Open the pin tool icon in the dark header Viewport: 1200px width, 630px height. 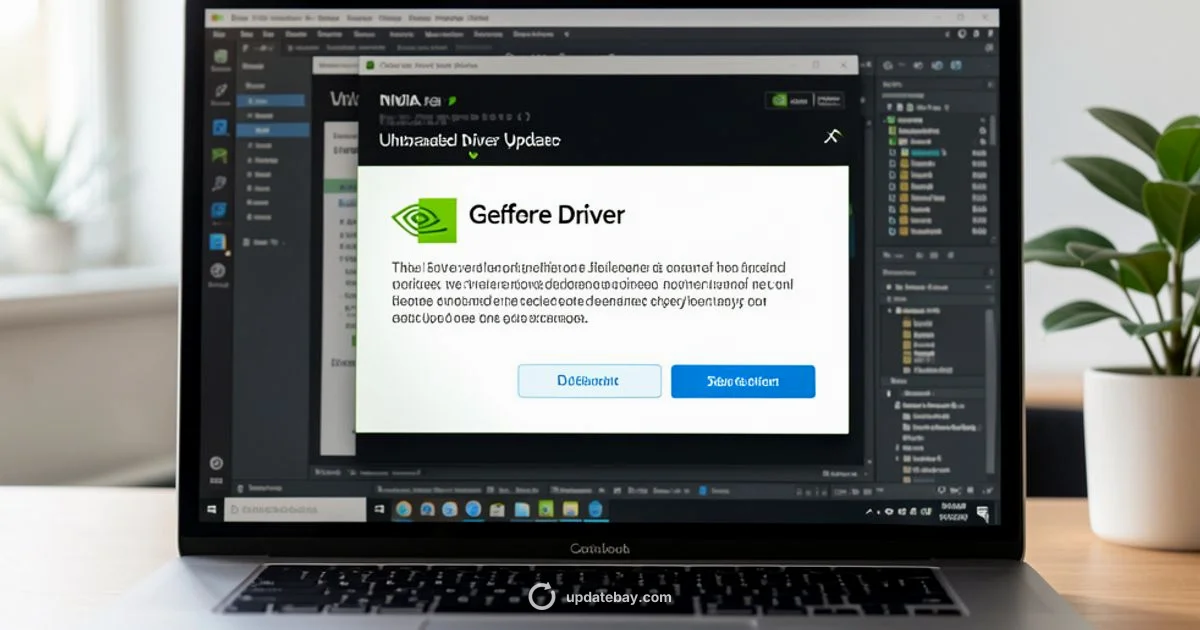coord(832,135)
